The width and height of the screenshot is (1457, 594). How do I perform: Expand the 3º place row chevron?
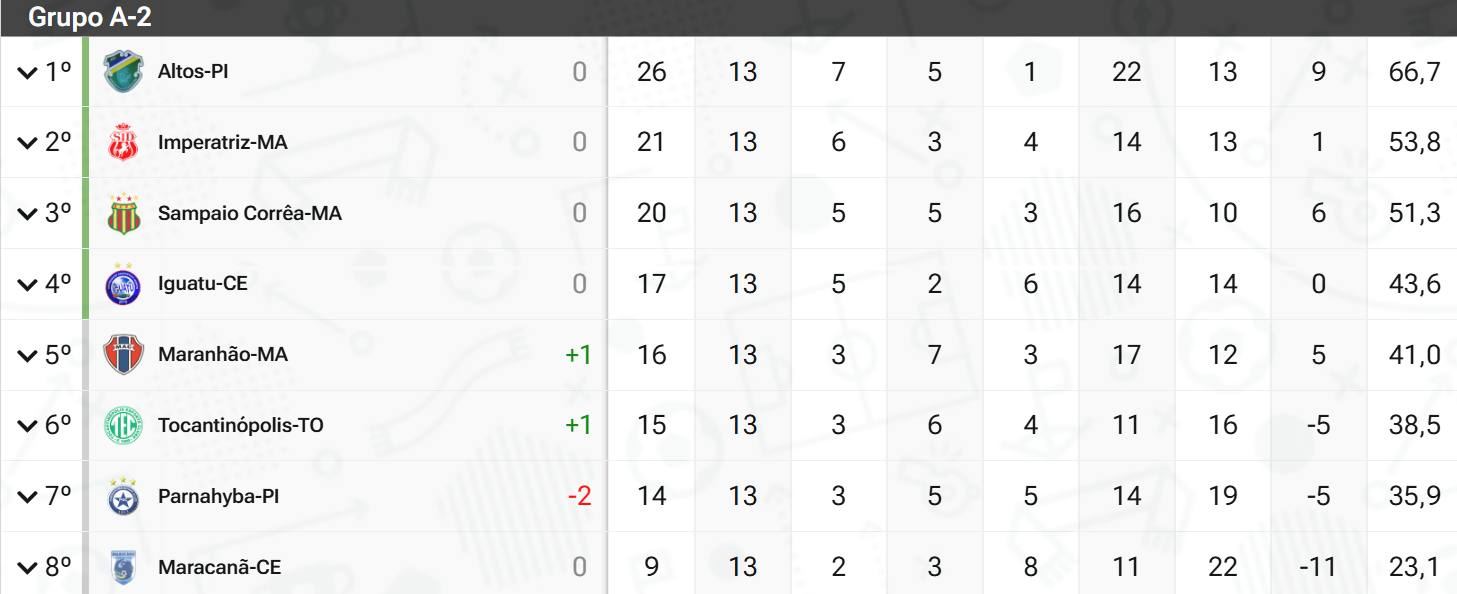tap(27, 214)
